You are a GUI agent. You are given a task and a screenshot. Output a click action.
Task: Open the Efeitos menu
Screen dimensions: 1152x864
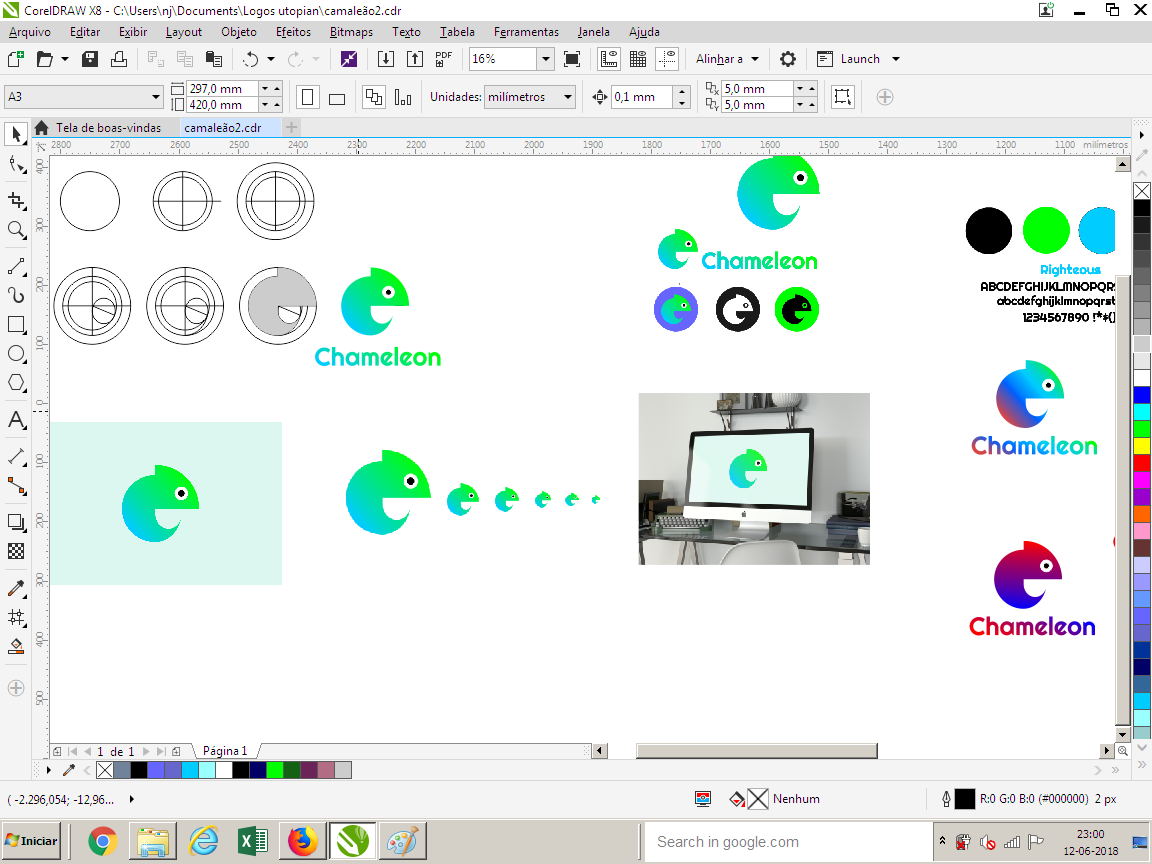click(293, 32)
